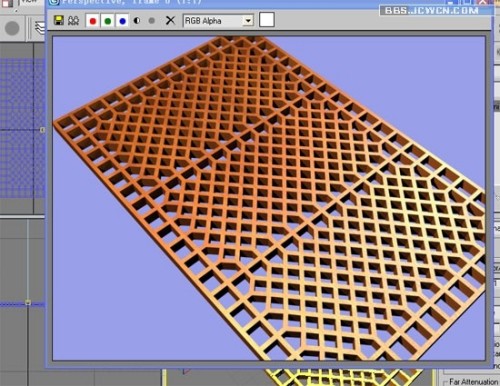Toggle the green channel display

[108, 21]
